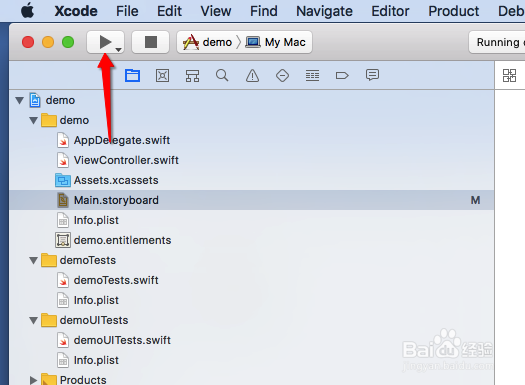Click the Main.storyboard file icon
The image size is (525, 385).
pyautogui.click(x=63, y=200)
